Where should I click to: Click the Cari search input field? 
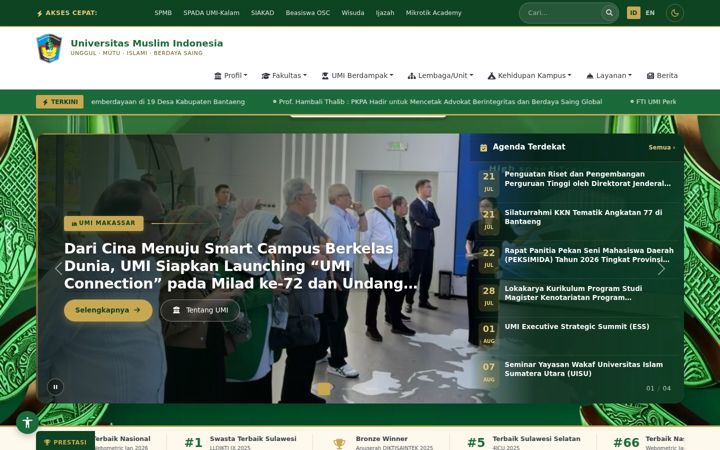(562, 13)
